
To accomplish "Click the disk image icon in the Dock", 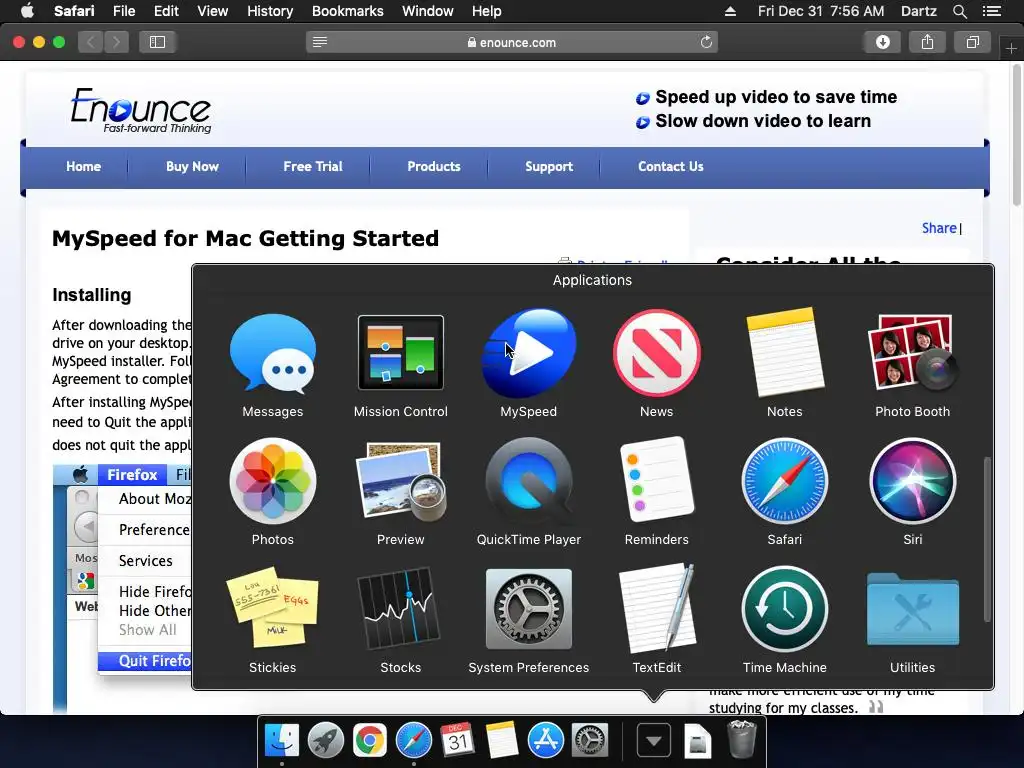I will coord(697,741).
